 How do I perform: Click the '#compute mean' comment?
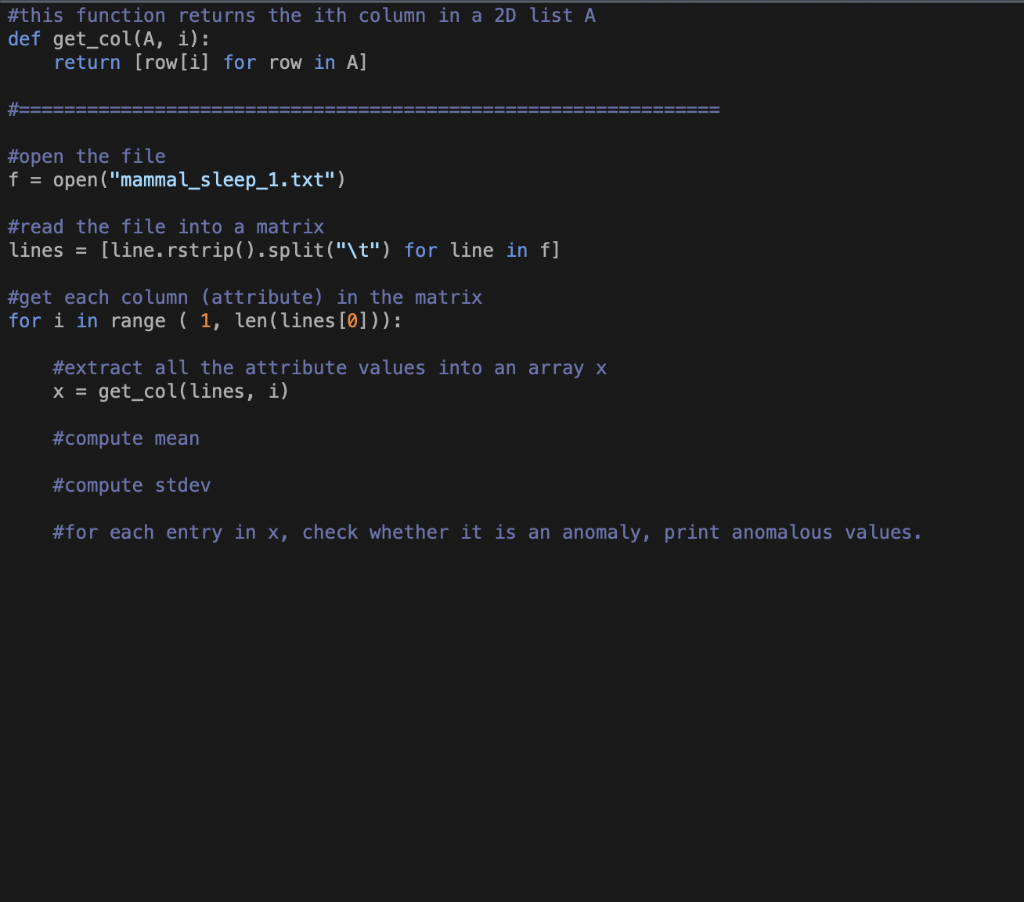click(x=126, y=439)
